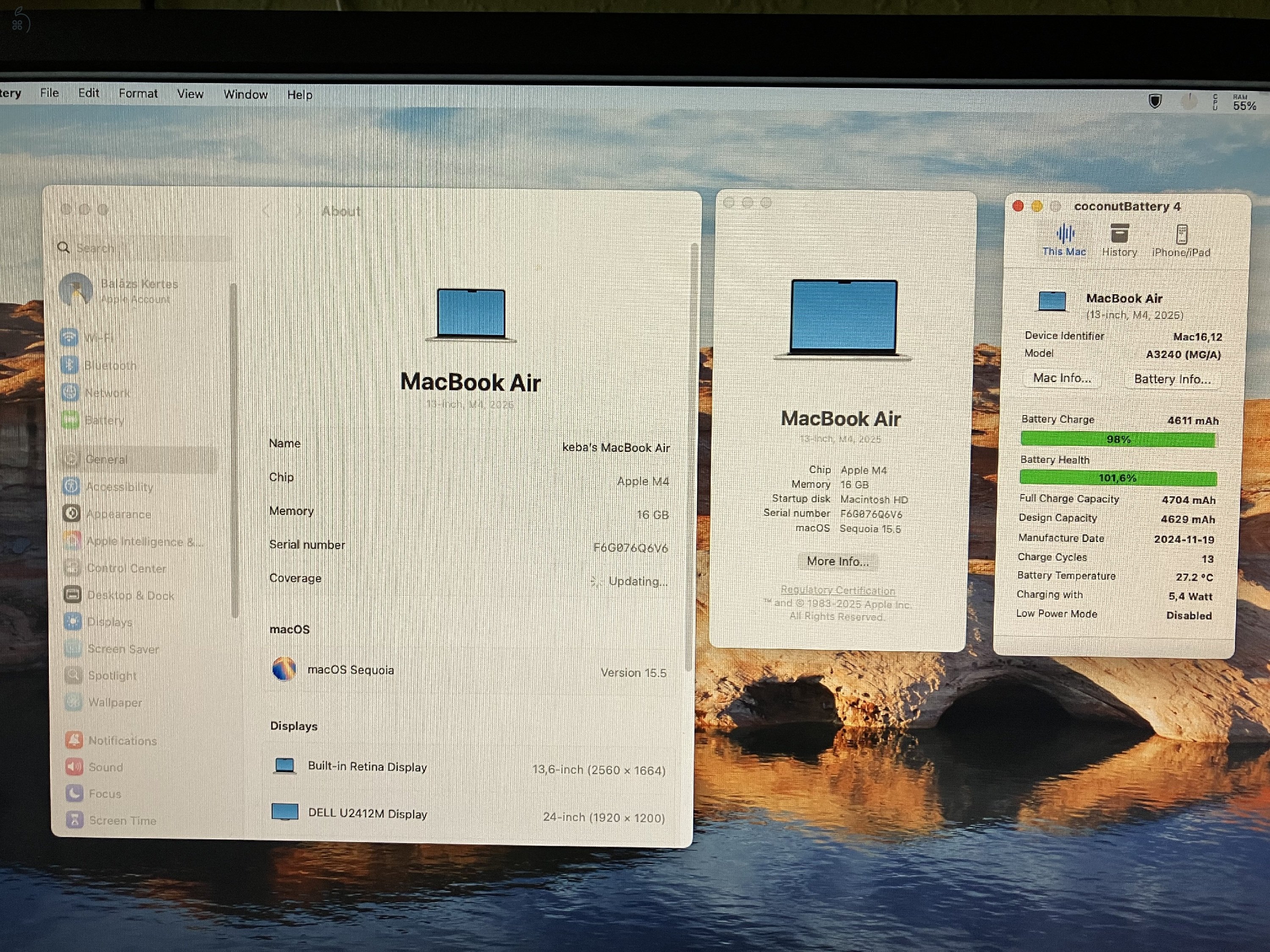Image resolution: width=1270 pixels, height=952 pixels.
Task: Click the back arrow in Settings About pane
Action: tap(265, 211)
